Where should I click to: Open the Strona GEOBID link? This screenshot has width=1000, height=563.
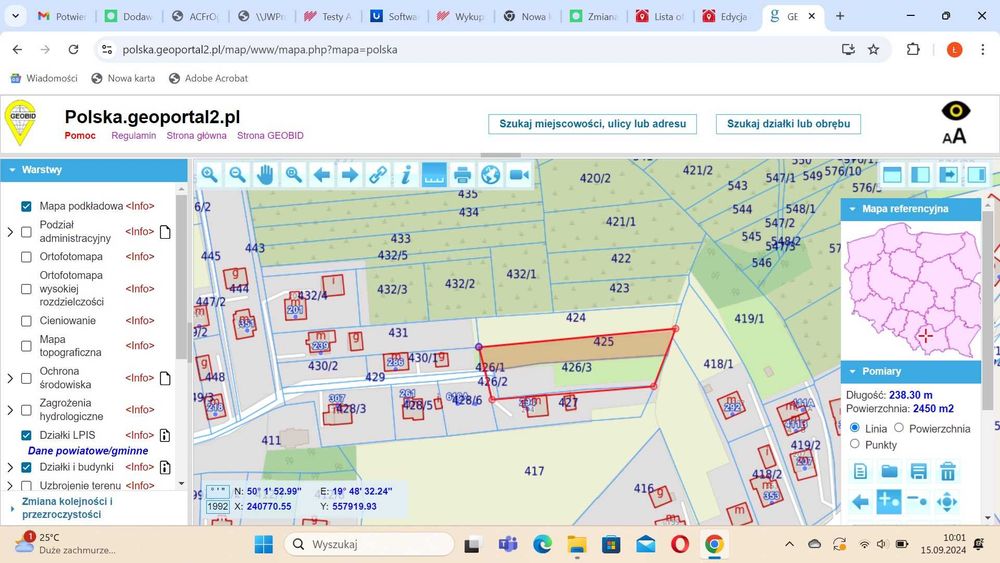[x=270, y=136]
